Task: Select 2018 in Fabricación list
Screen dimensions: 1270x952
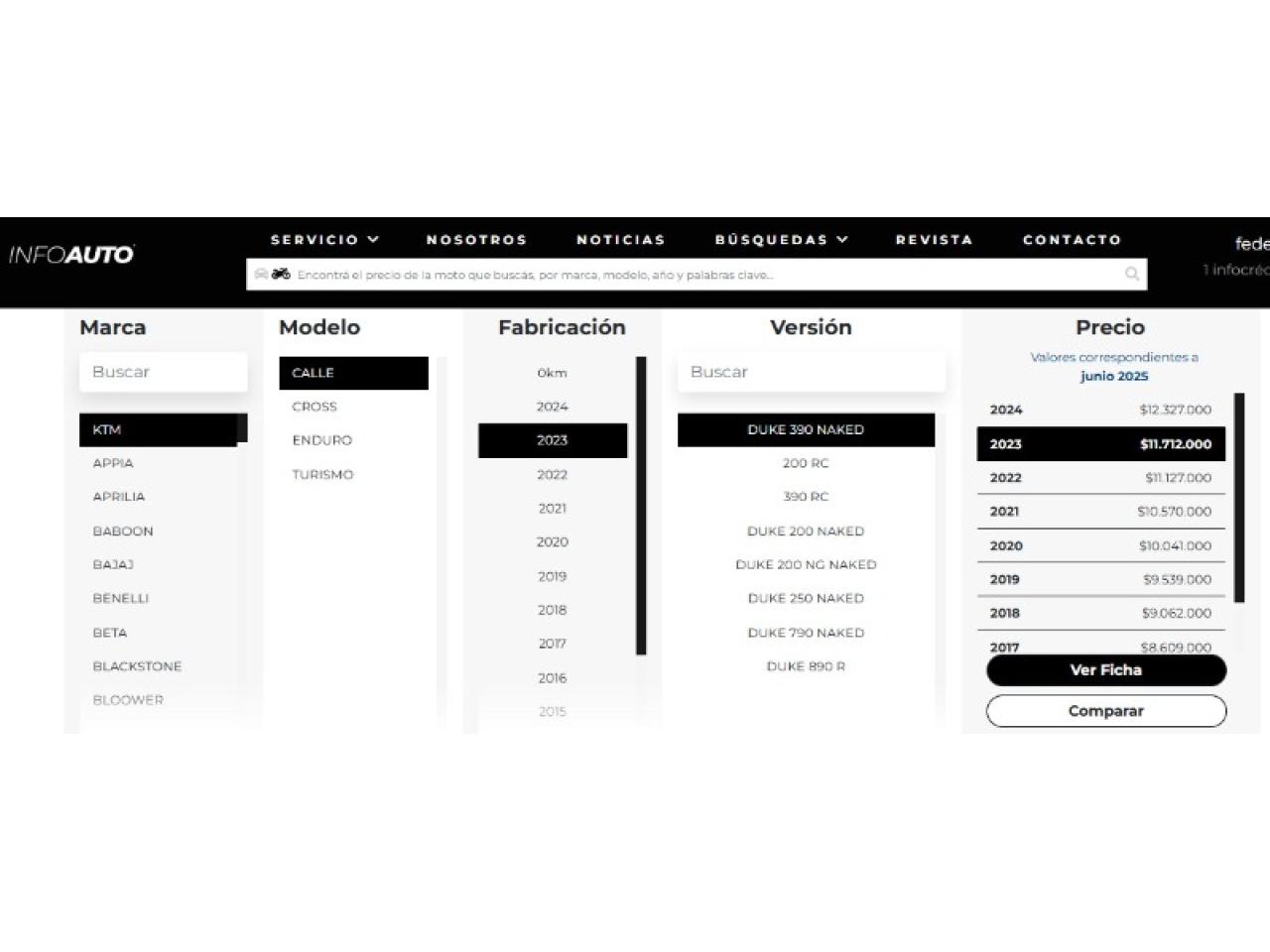Action: [x=553, y=610]
